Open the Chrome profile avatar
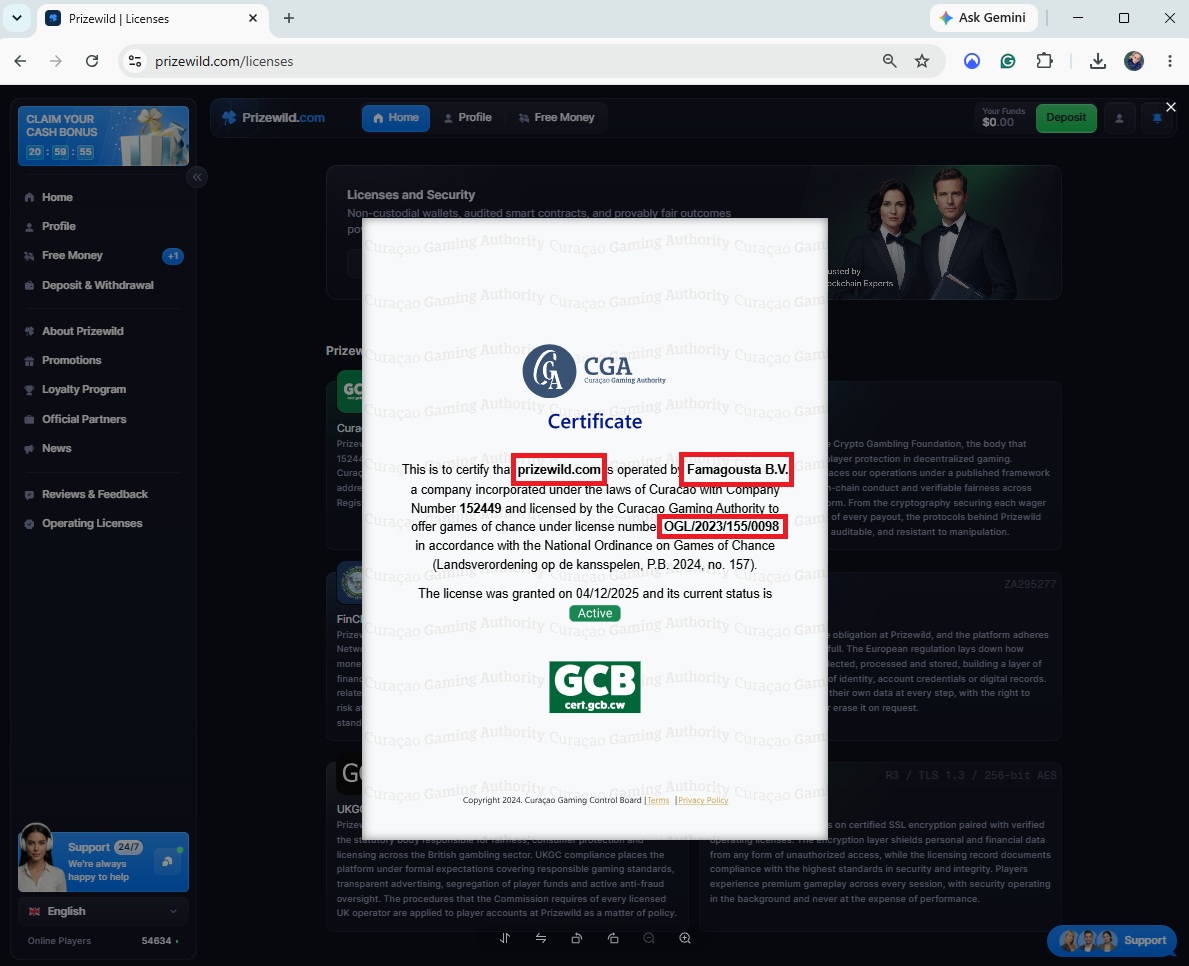1189x966 pixels. coord(1134,61)
